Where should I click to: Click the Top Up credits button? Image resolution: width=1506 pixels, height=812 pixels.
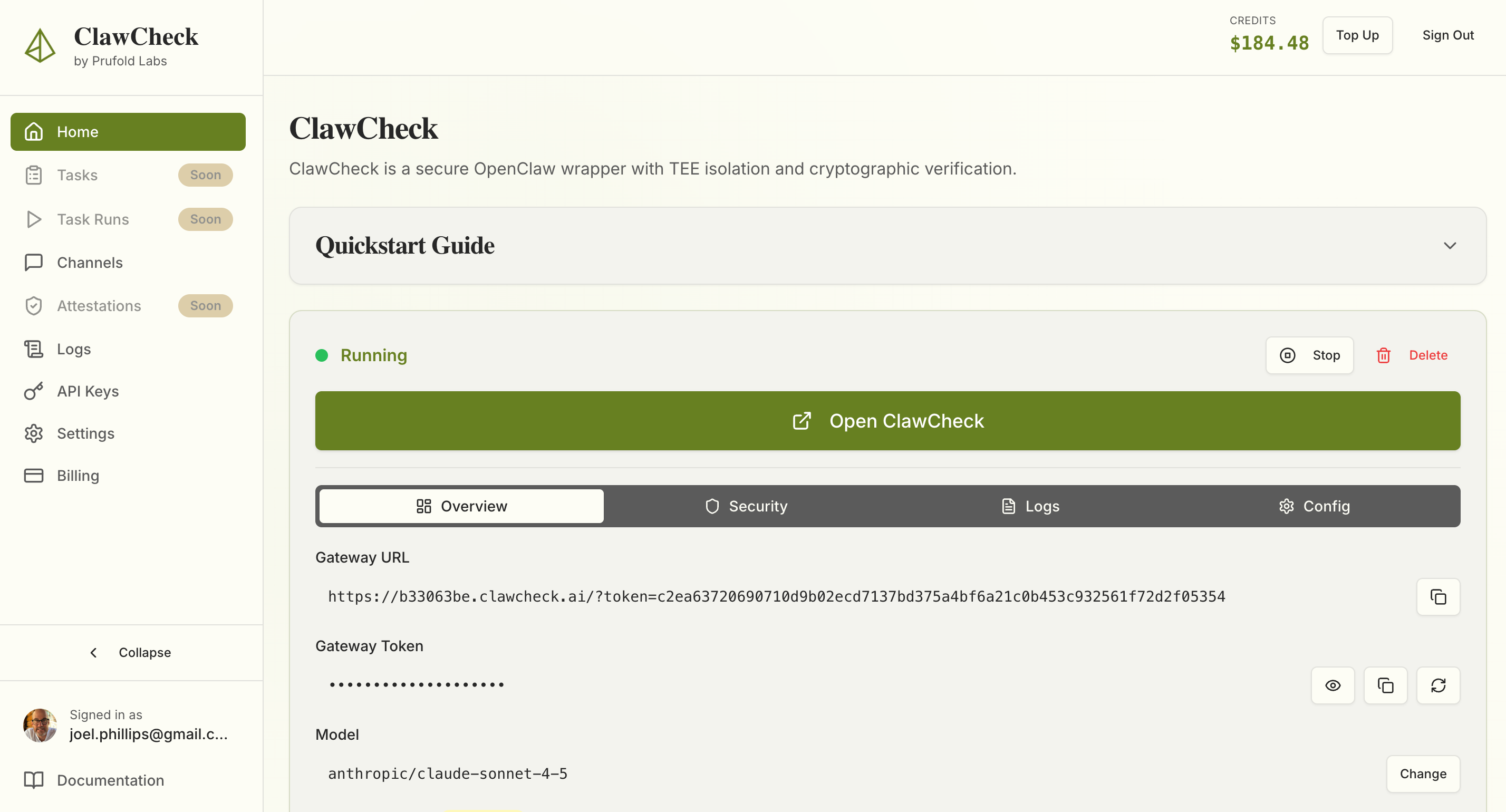1357,35
